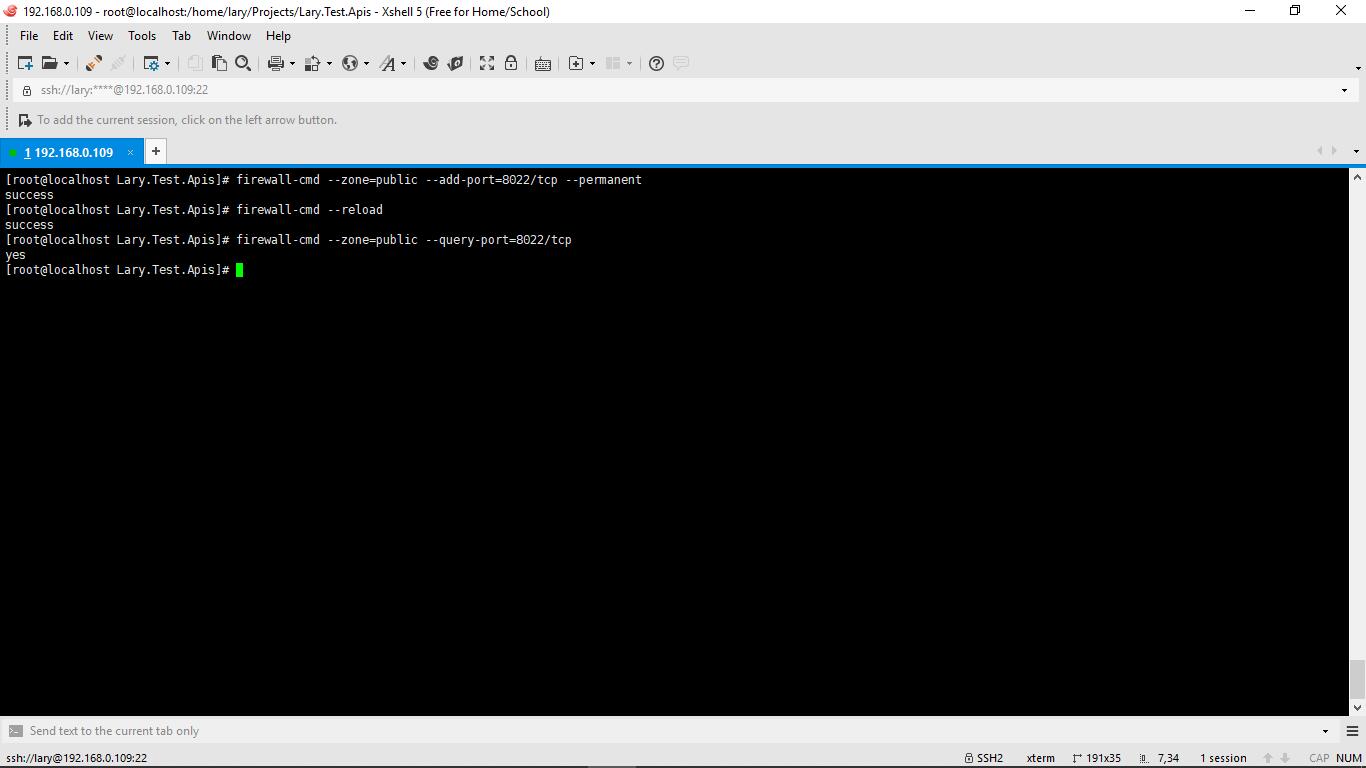Click the Paste clipboard icon
Image resolution: width=1366 pixels, height=768 pixels.
pos(219,63)
